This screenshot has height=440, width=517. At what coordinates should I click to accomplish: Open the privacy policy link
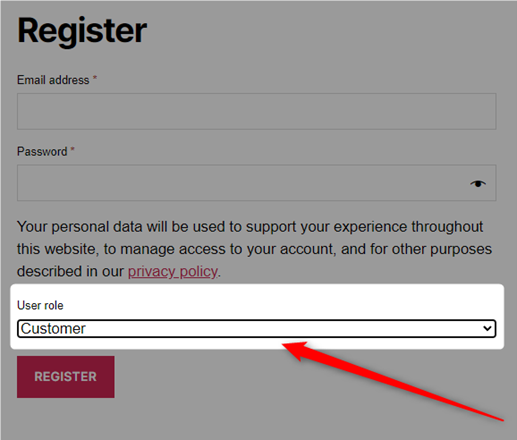(x=173, y=272)
